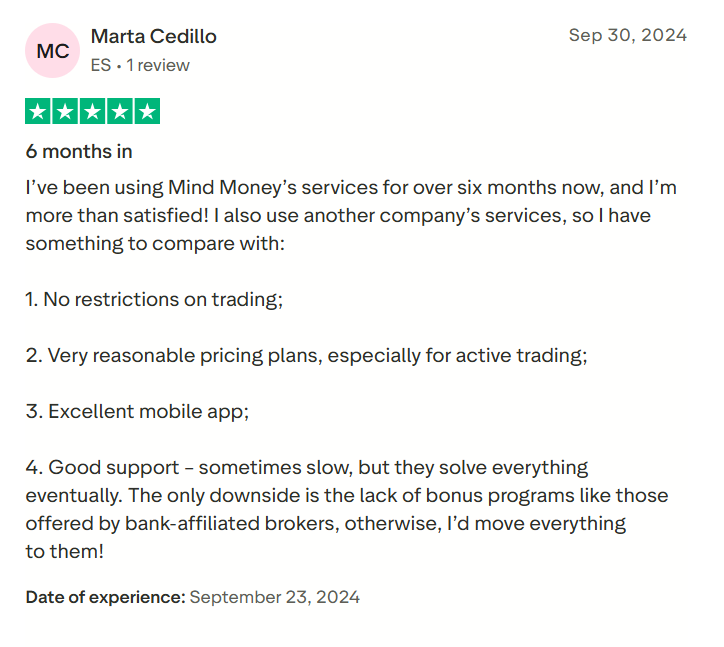Screen dimensions: 724x647
Task: Click the "Date of experience:" label
Action: [x=105, y=597]
